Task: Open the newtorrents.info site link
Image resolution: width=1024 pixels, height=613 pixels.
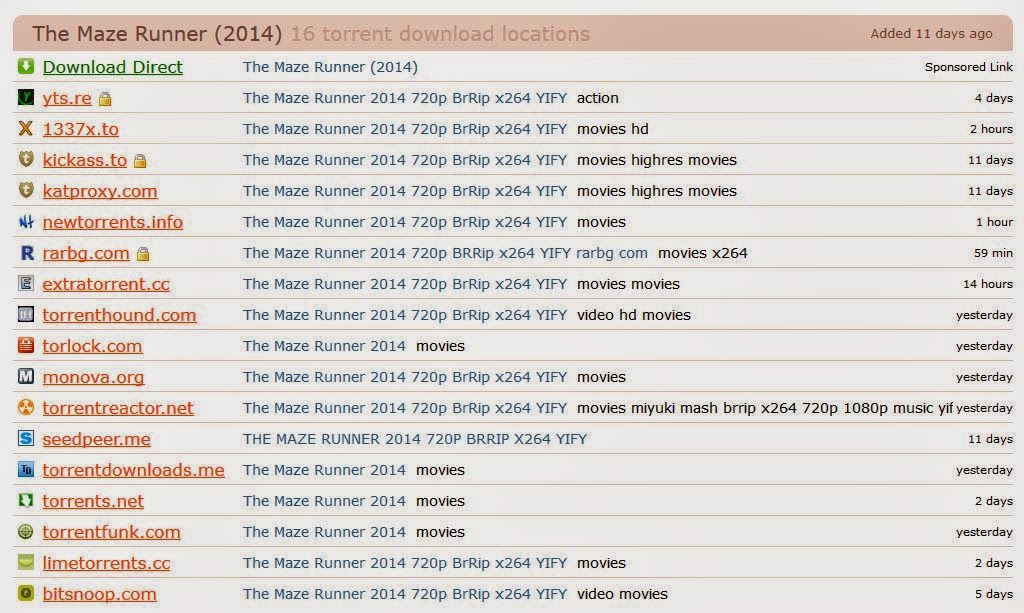Action: click(x=112, y=222)
